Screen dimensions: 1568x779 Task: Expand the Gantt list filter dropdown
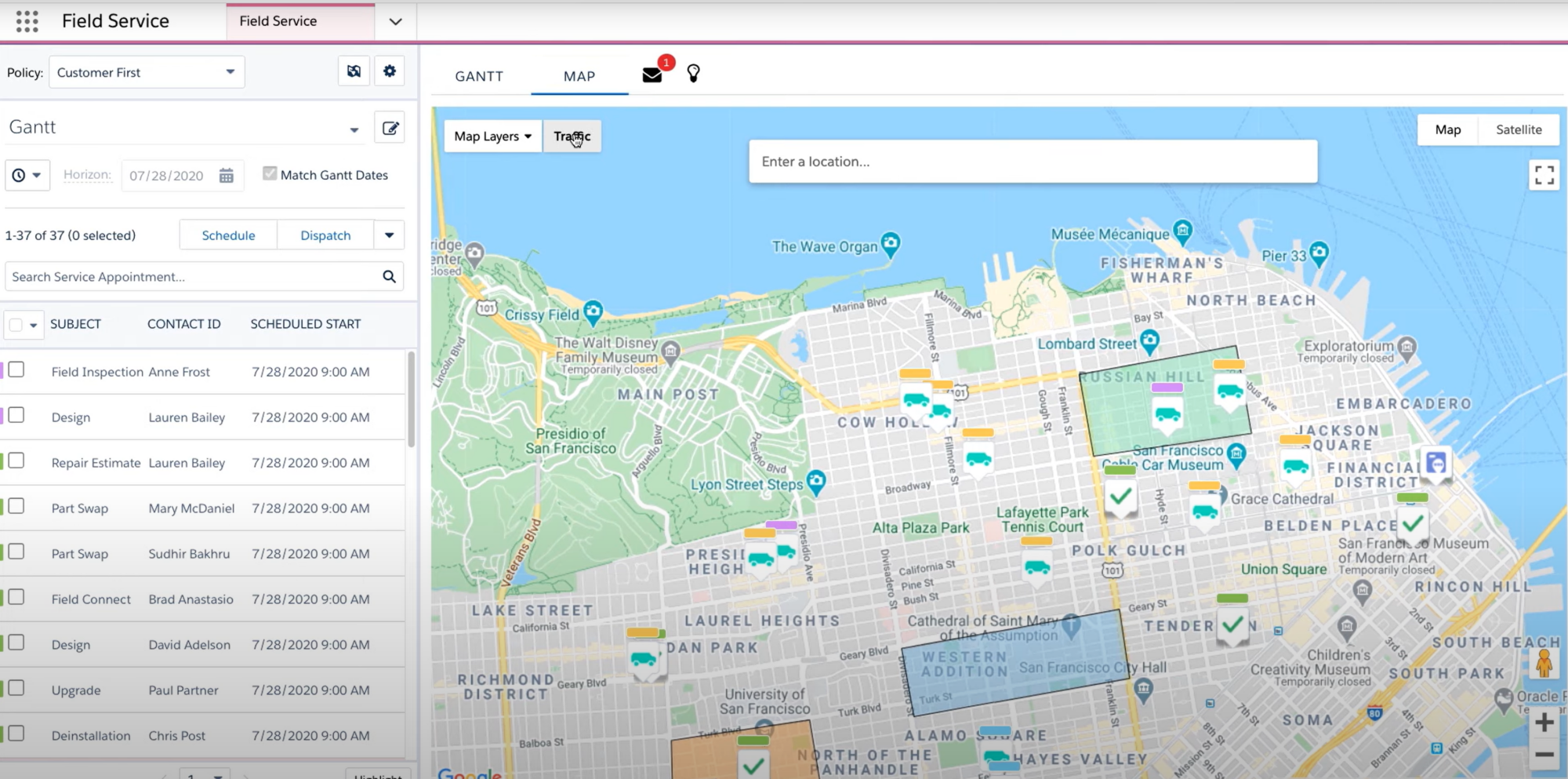tap(354, 129)
